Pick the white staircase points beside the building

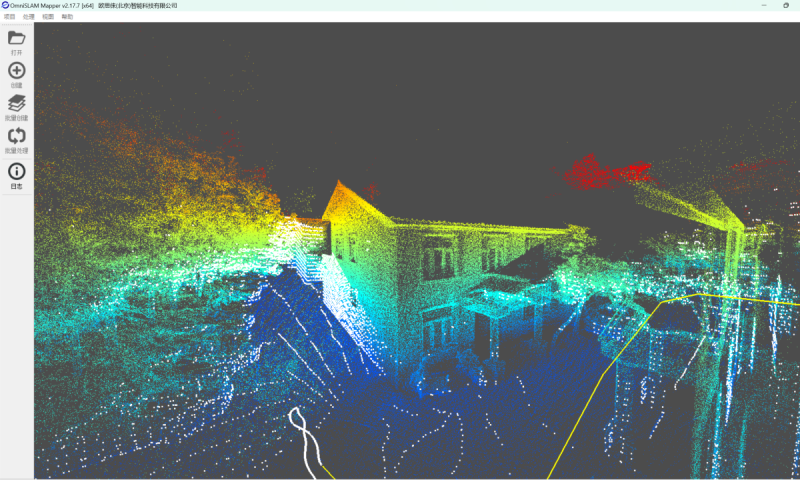[310, 262]
